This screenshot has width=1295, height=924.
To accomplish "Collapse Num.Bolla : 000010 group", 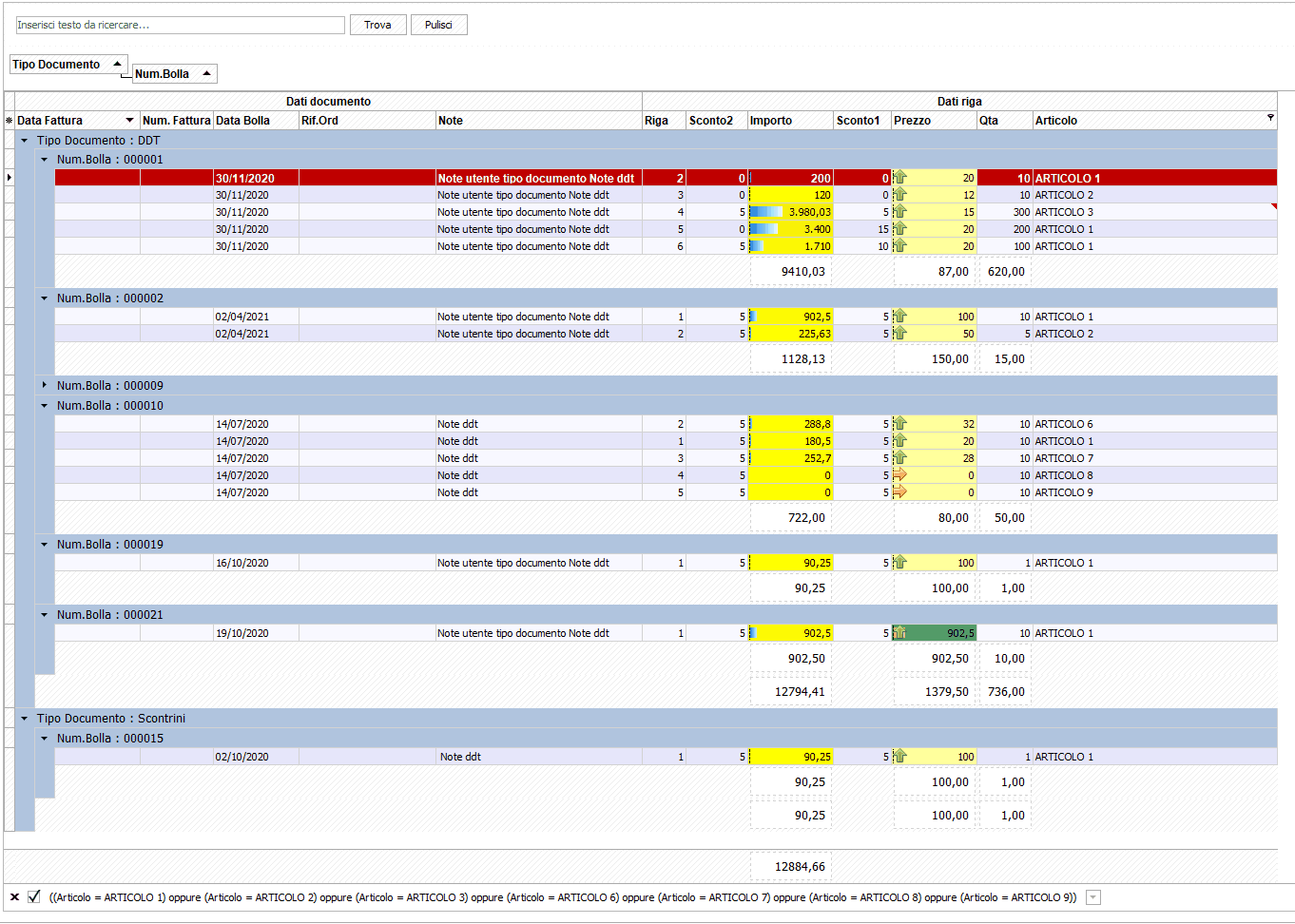I will click(44, 406).
